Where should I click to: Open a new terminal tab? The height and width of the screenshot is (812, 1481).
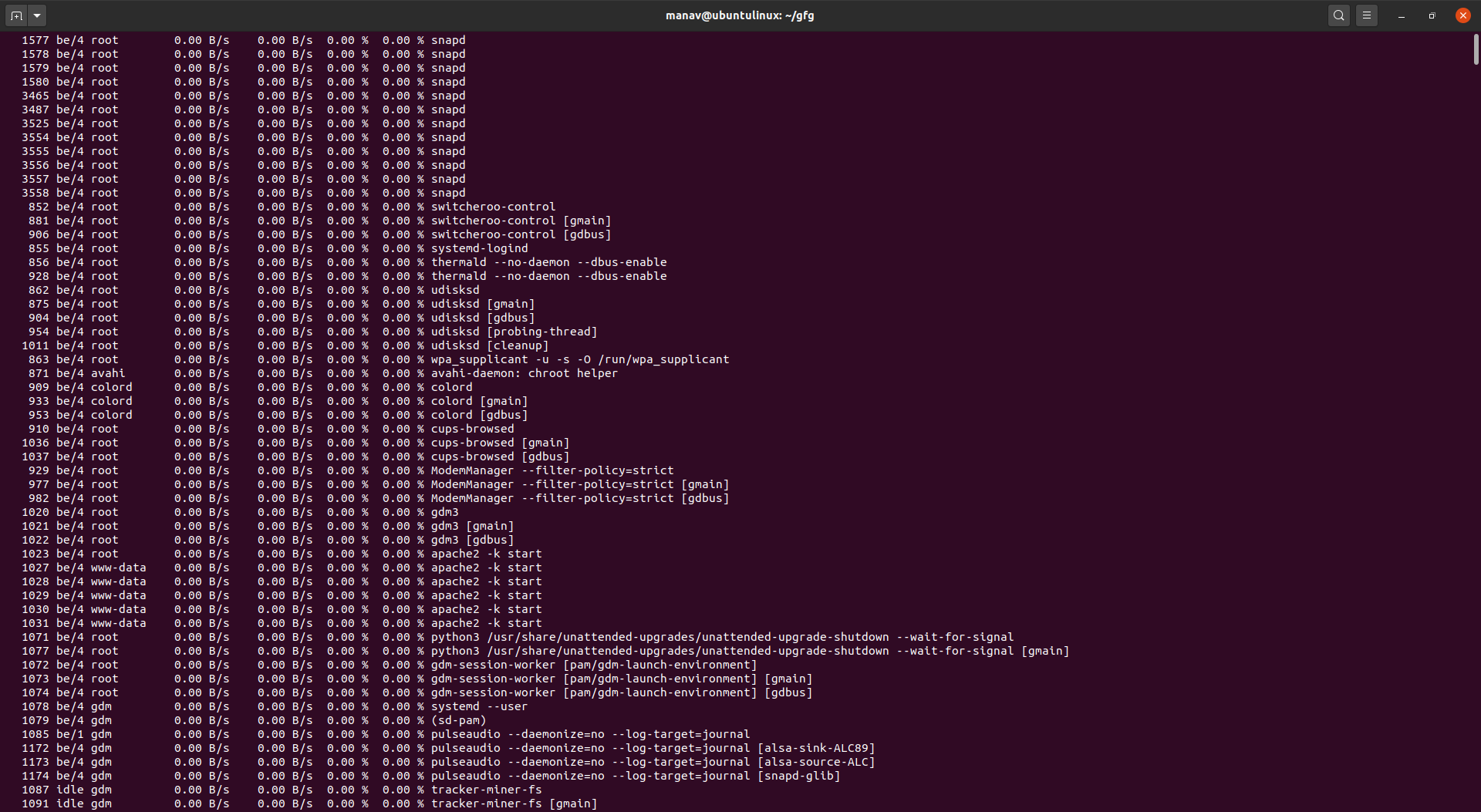[16, 15]
